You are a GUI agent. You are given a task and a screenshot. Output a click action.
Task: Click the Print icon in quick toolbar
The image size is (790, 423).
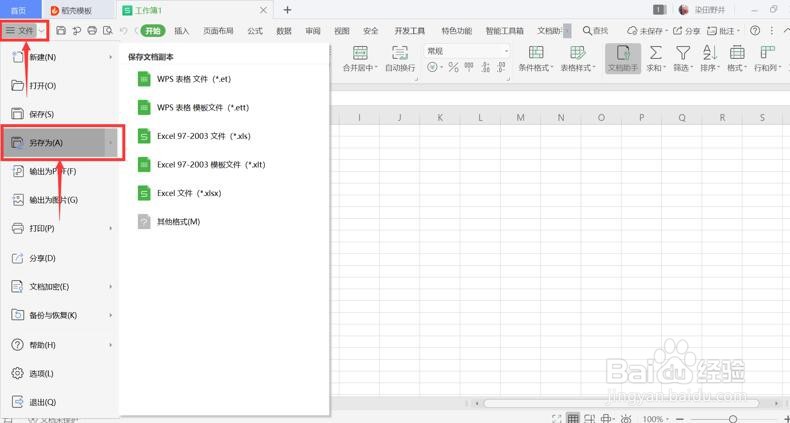92,31
